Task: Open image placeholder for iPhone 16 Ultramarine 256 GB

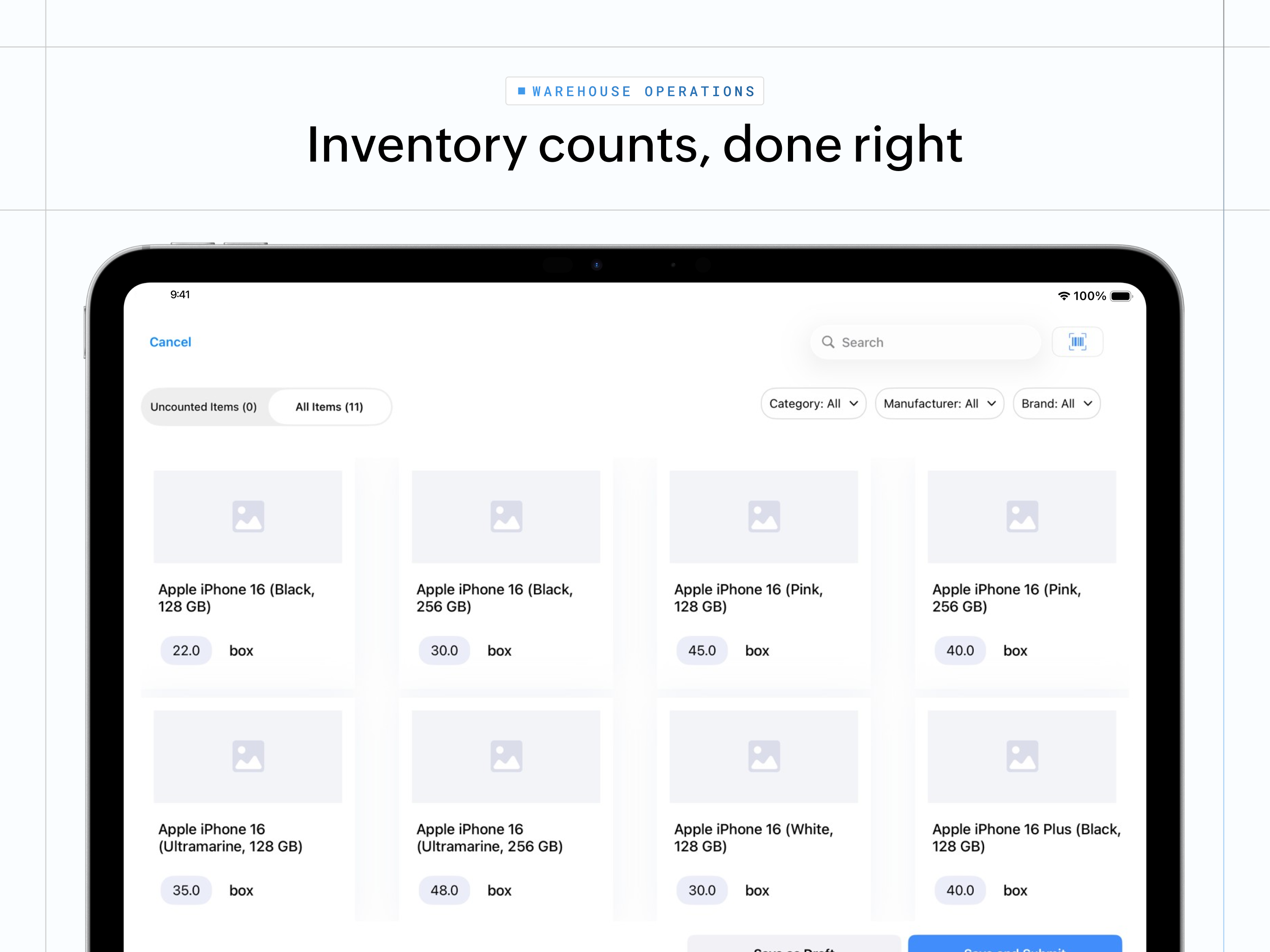Action: click(506, 756)
